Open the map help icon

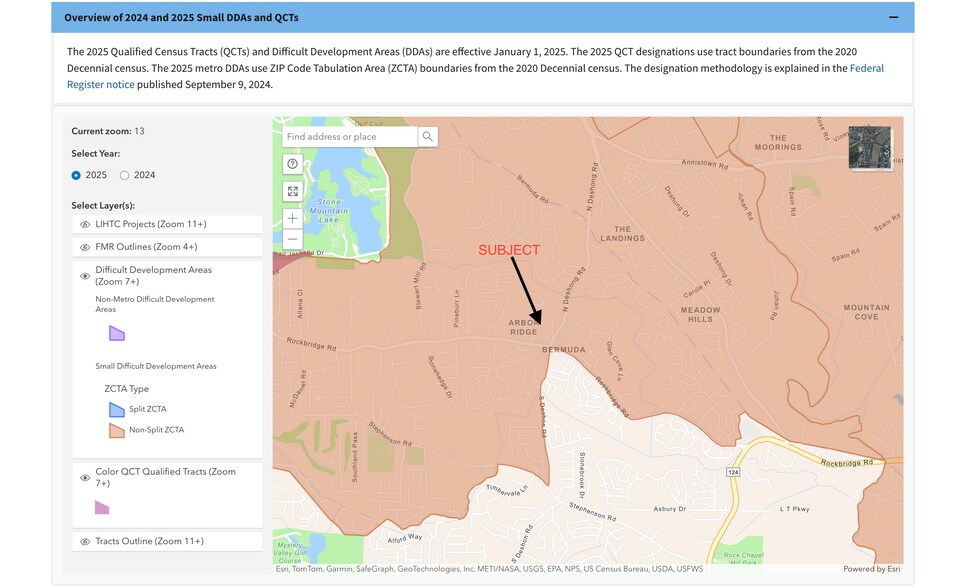(x=292, y=163)
